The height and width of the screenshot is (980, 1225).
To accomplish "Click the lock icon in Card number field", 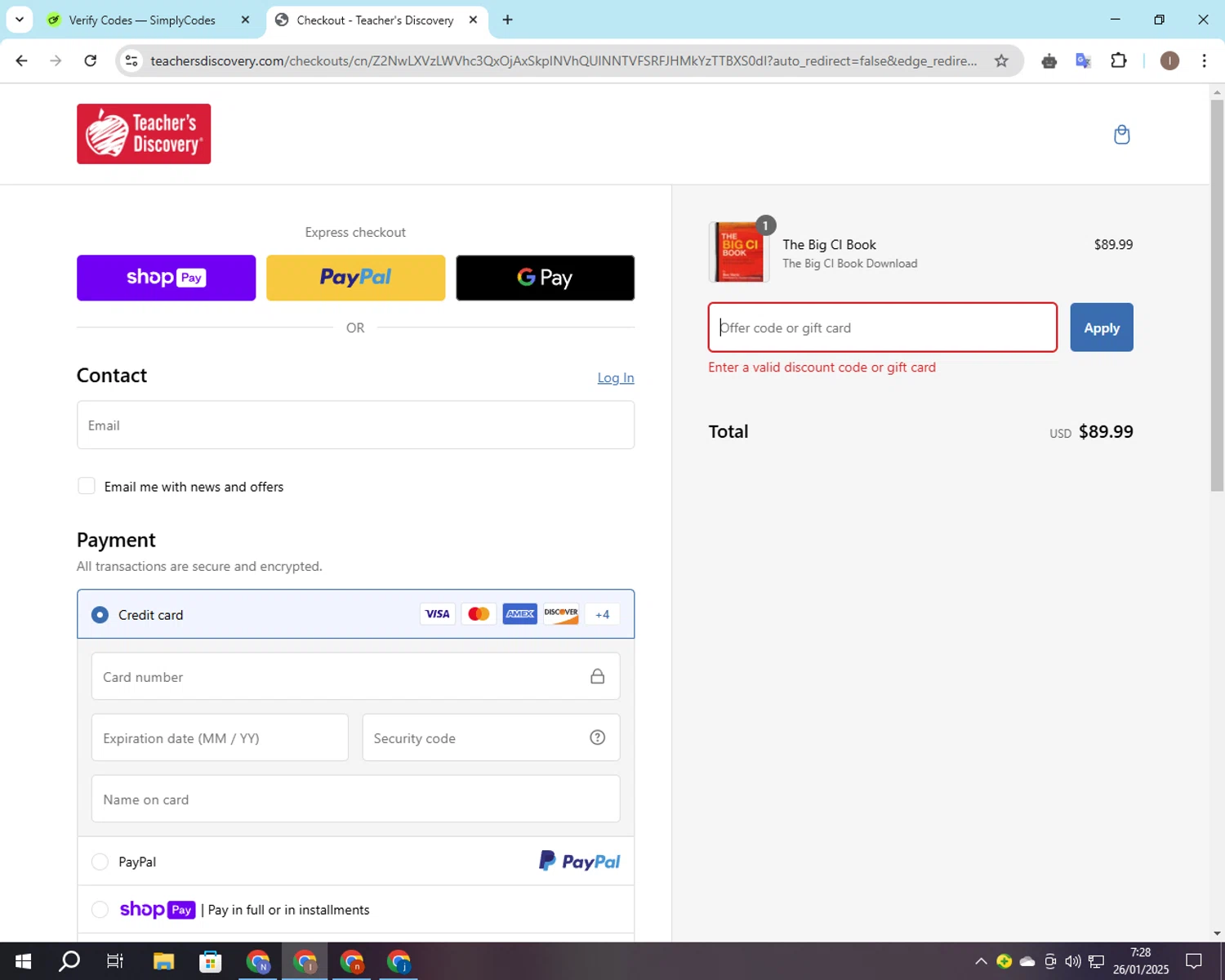I will pos(598,676).
